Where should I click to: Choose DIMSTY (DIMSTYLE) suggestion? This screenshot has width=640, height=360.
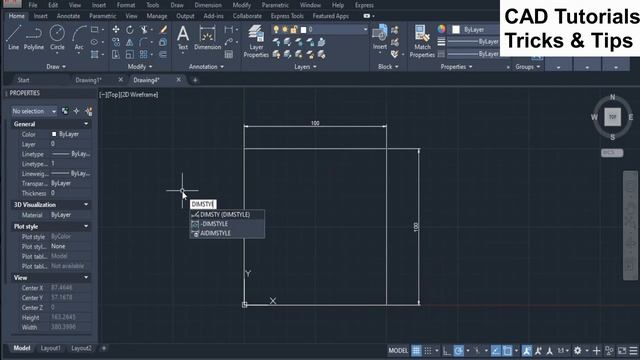coord(227,214)
